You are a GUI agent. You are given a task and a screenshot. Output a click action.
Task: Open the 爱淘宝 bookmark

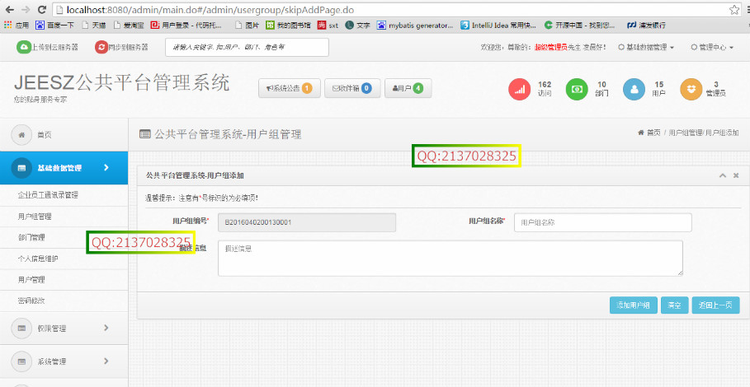(x=128, y=25)
